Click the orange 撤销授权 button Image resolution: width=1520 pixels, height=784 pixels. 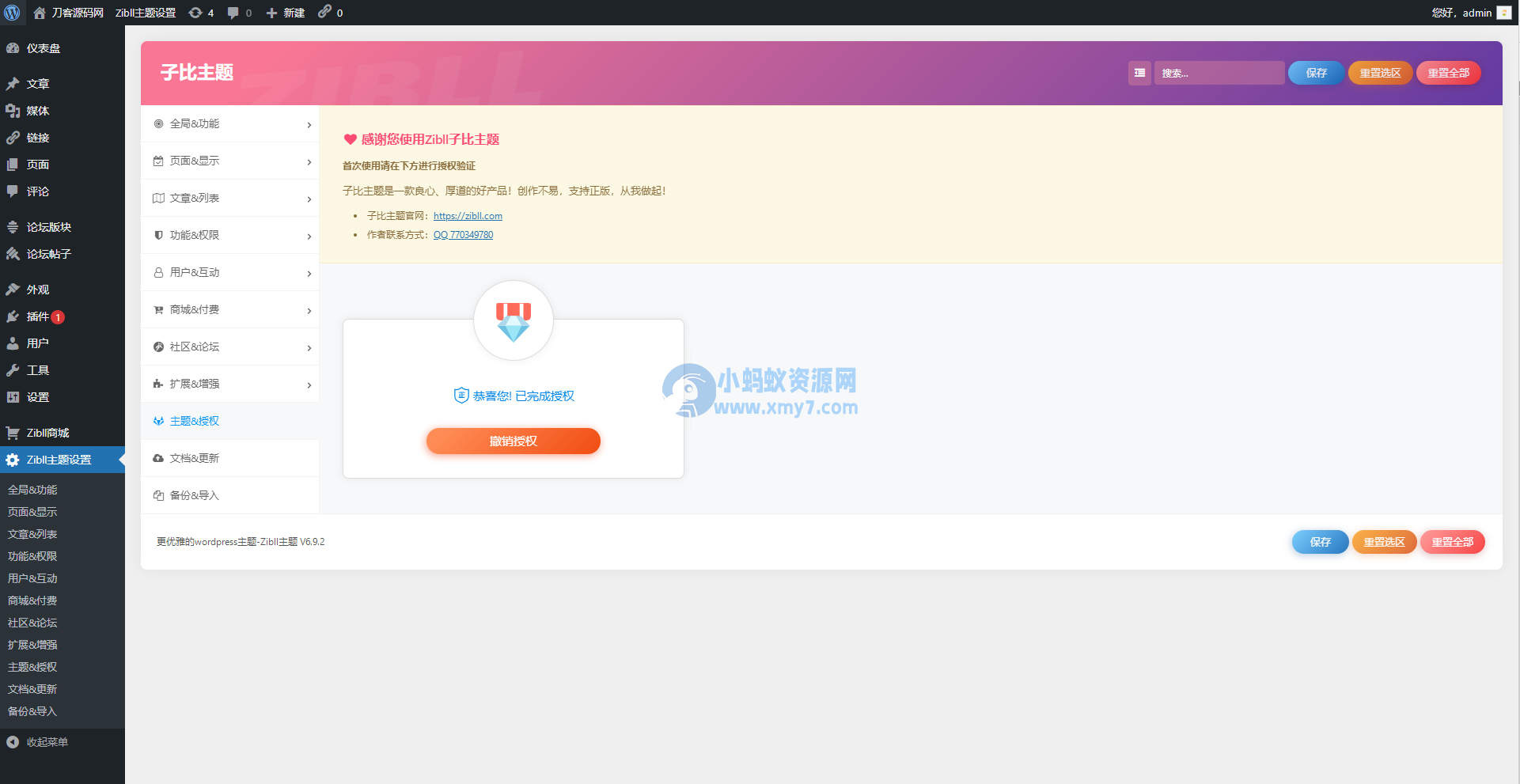[x=514, y=441]
